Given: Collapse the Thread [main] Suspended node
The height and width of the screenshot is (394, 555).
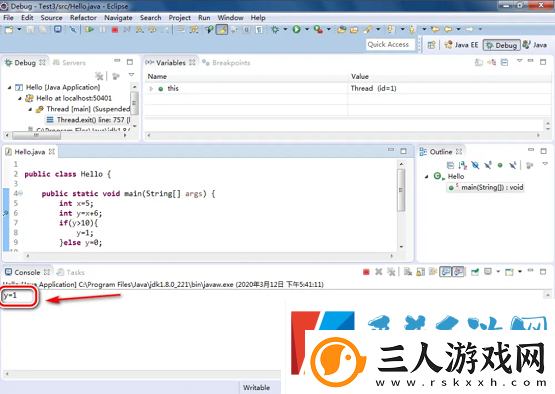Looking at the screenshot, I should tap(30, 109).
